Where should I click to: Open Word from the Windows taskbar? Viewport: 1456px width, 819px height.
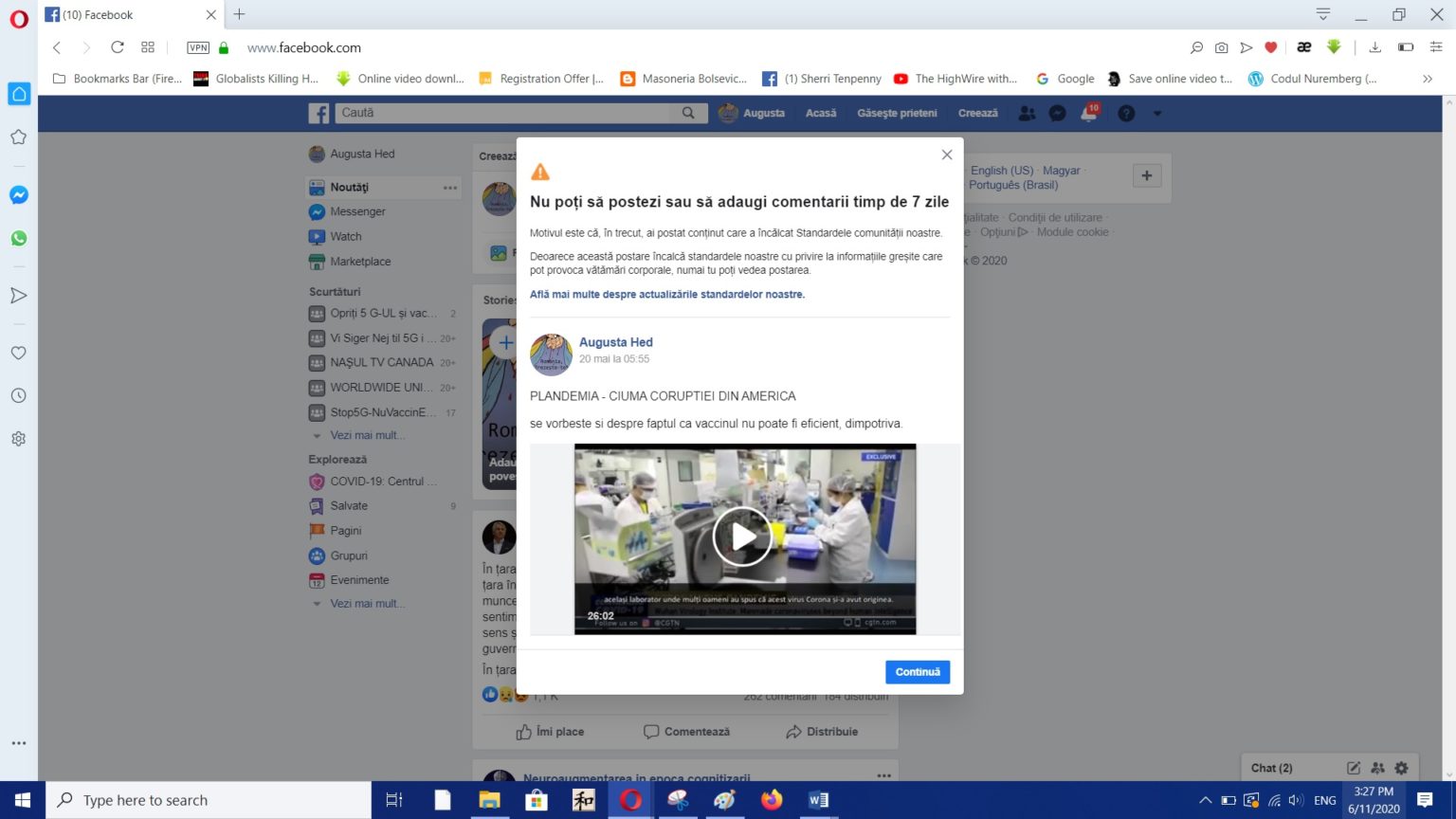pos(818,800)
